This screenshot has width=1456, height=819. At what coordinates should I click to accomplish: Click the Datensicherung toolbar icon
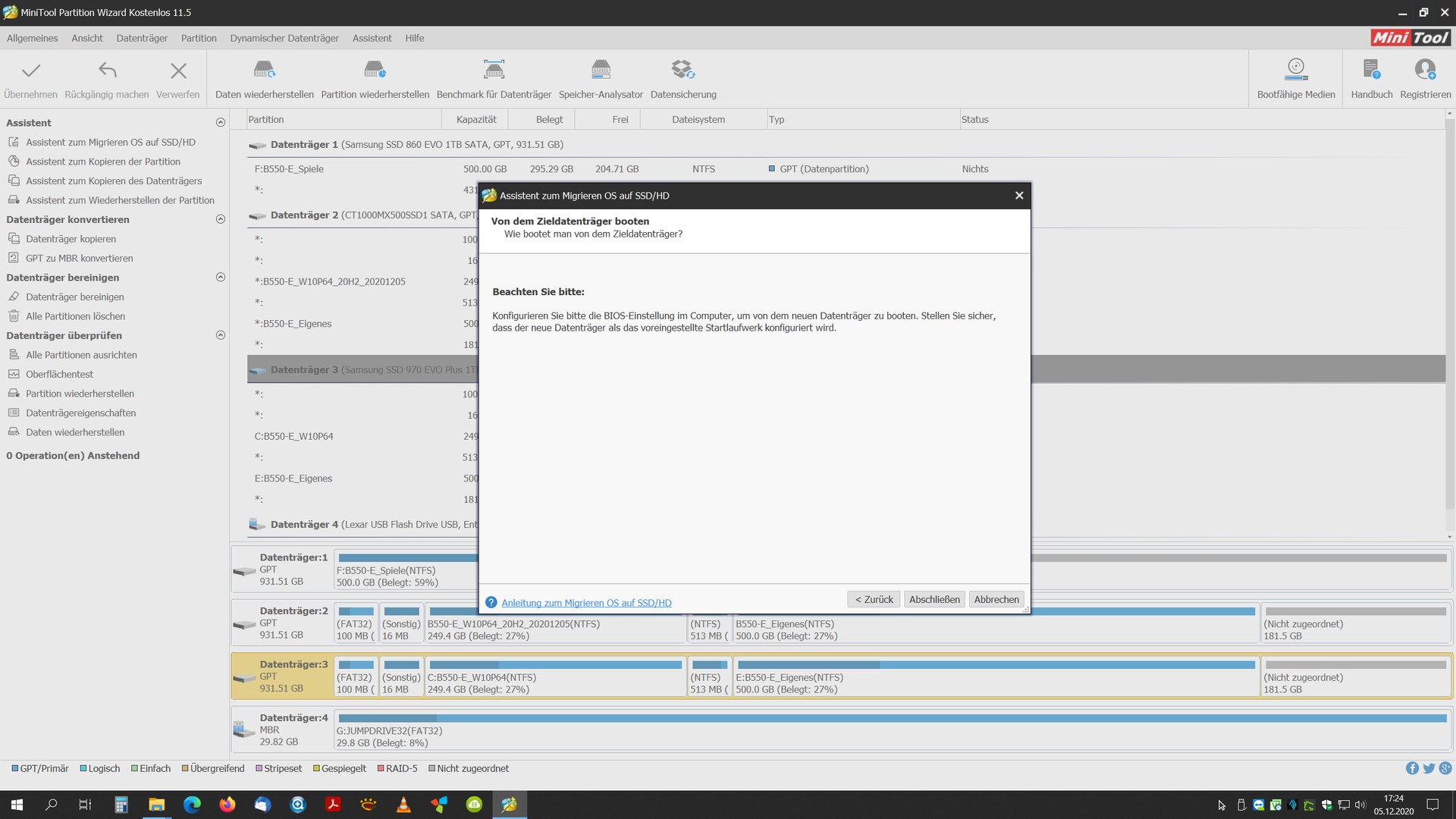[682, 71]
